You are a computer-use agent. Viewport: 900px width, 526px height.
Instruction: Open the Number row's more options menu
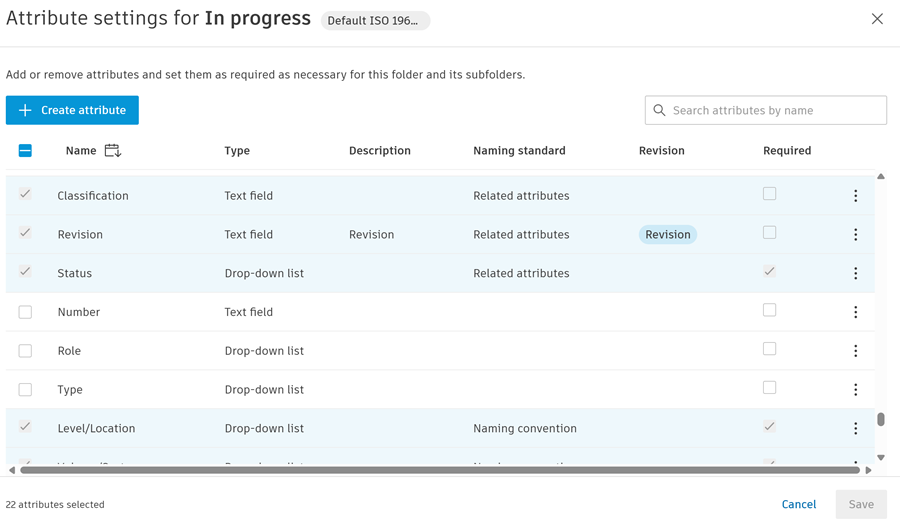pos(855,312)
